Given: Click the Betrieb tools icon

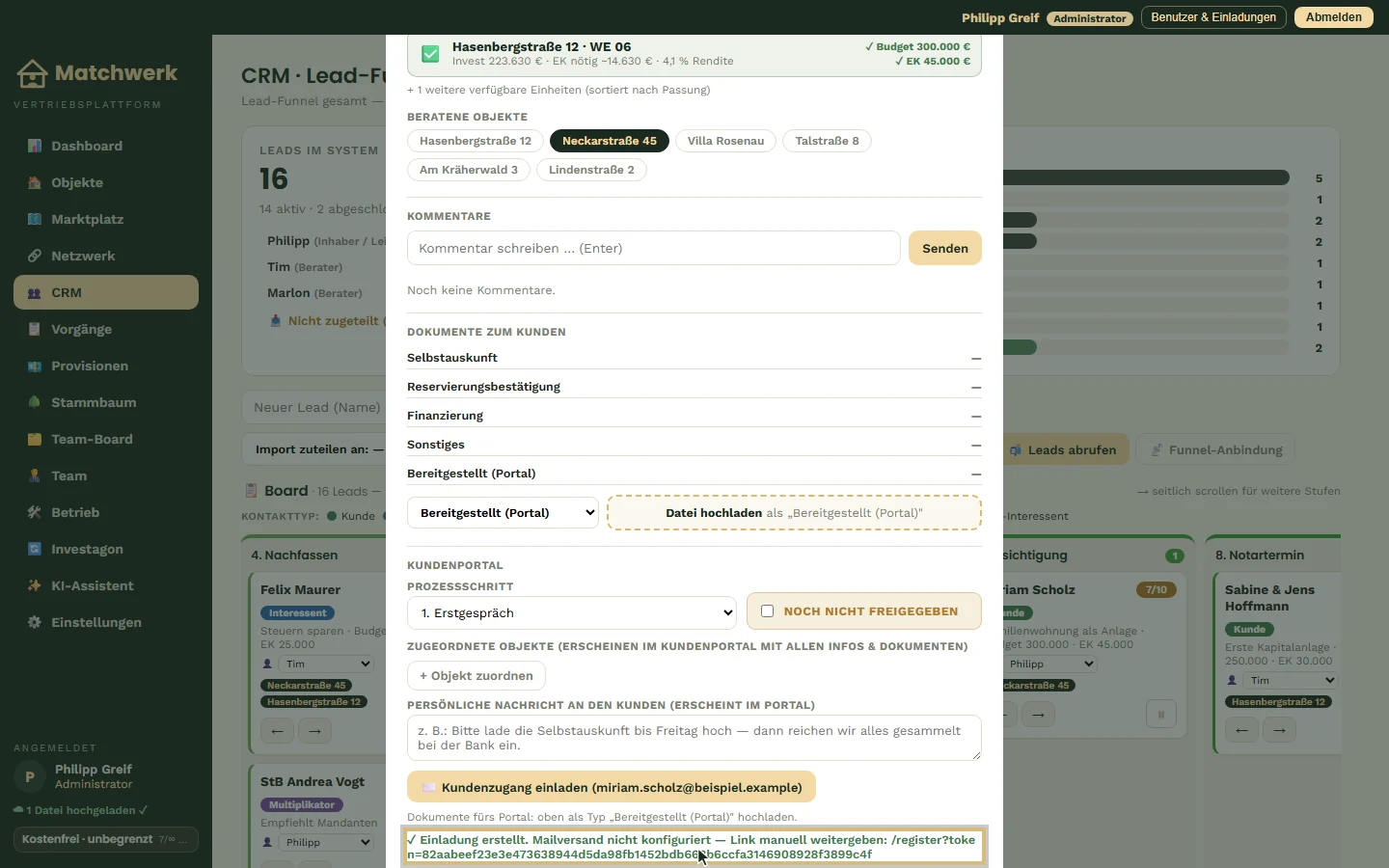Looking at the screenshot, I should point(35,512).
